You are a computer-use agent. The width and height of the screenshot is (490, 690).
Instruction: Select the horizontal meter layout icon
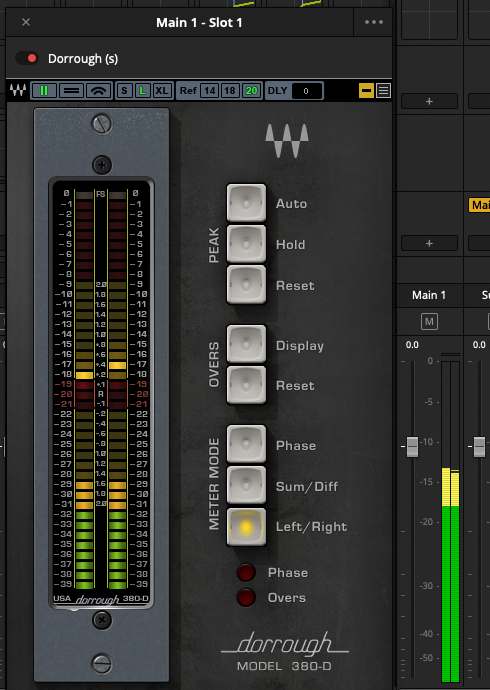tap(71, 91)
